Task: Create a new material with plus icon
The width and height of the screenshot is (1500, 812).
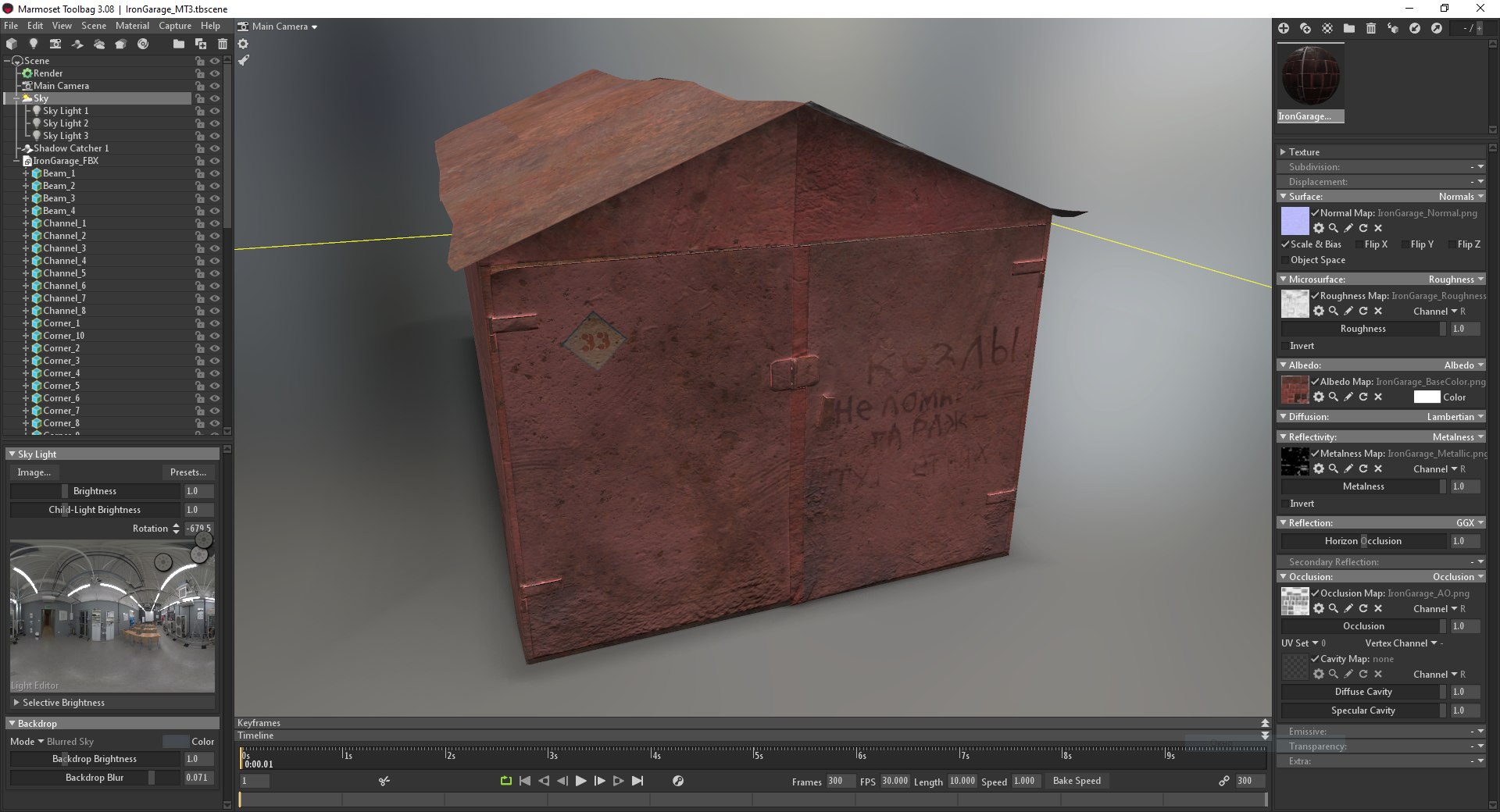Action: pos(1284,28)
